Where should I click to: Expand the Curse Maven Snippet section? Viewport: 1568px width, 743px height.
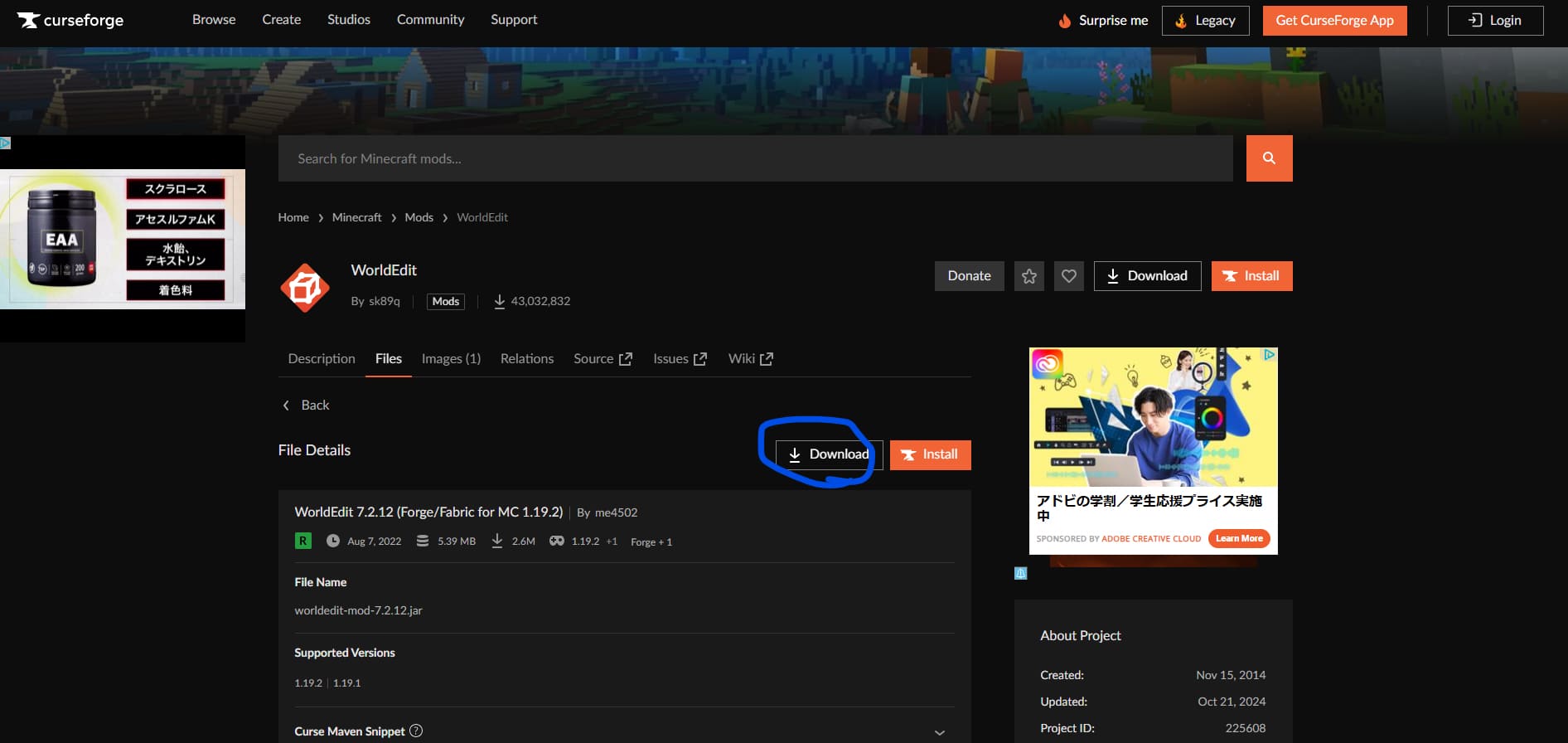point(939,732)
